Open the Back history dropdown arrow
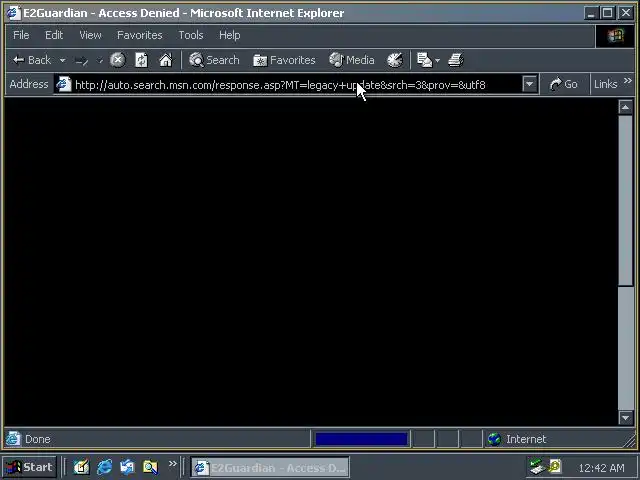This screenshot has height=480, width=640. click(62, 60)
